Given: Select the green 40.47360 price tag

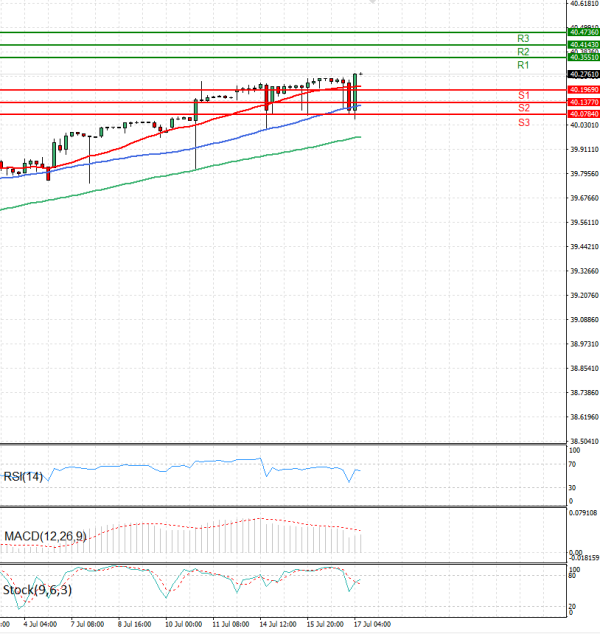Looking at the screenshot, I should pos(583,32).
